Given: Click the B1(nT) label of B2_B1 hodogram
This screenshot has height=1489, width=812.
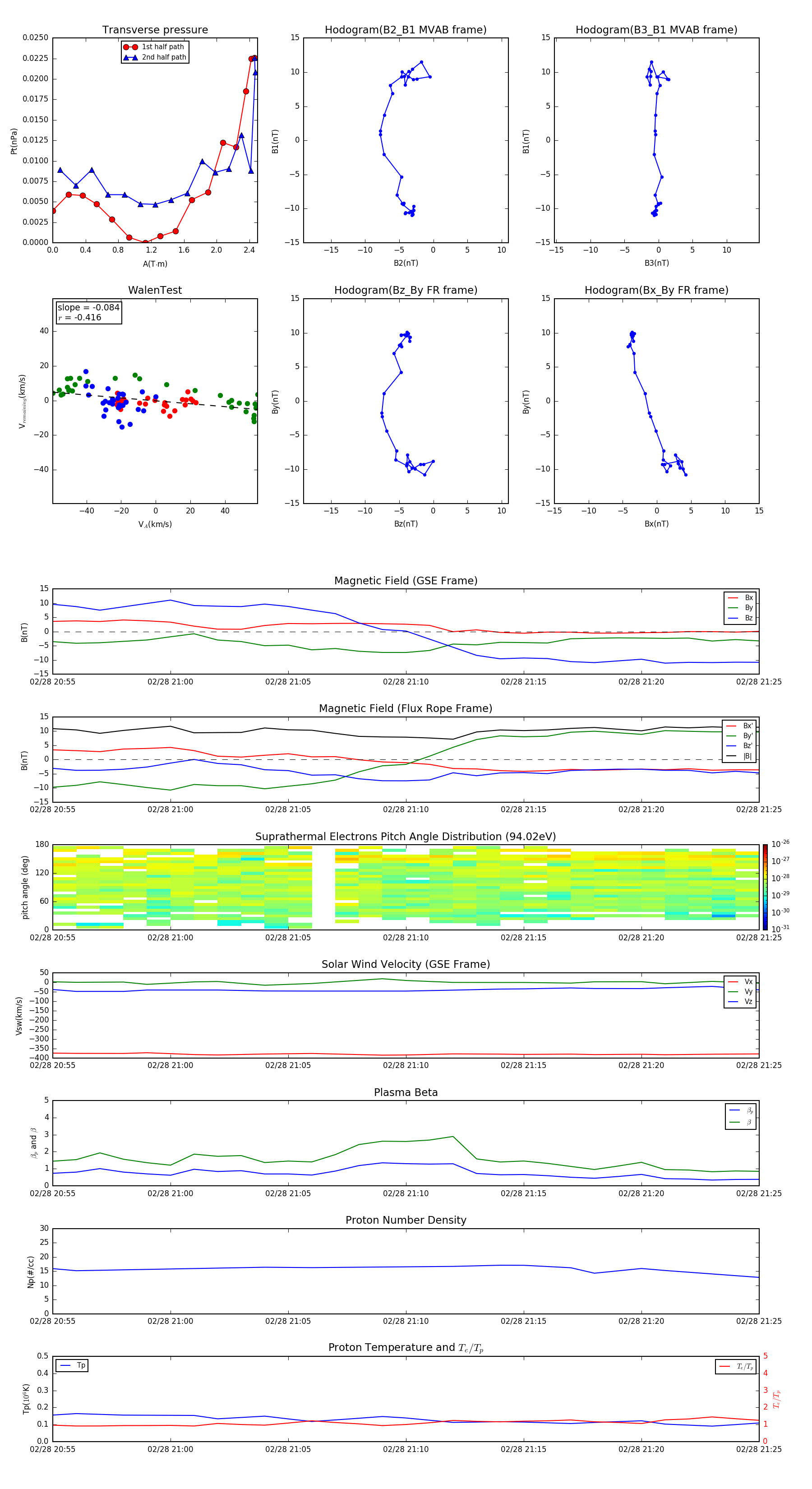Looking at the screenshot, I should coord(275,141).
